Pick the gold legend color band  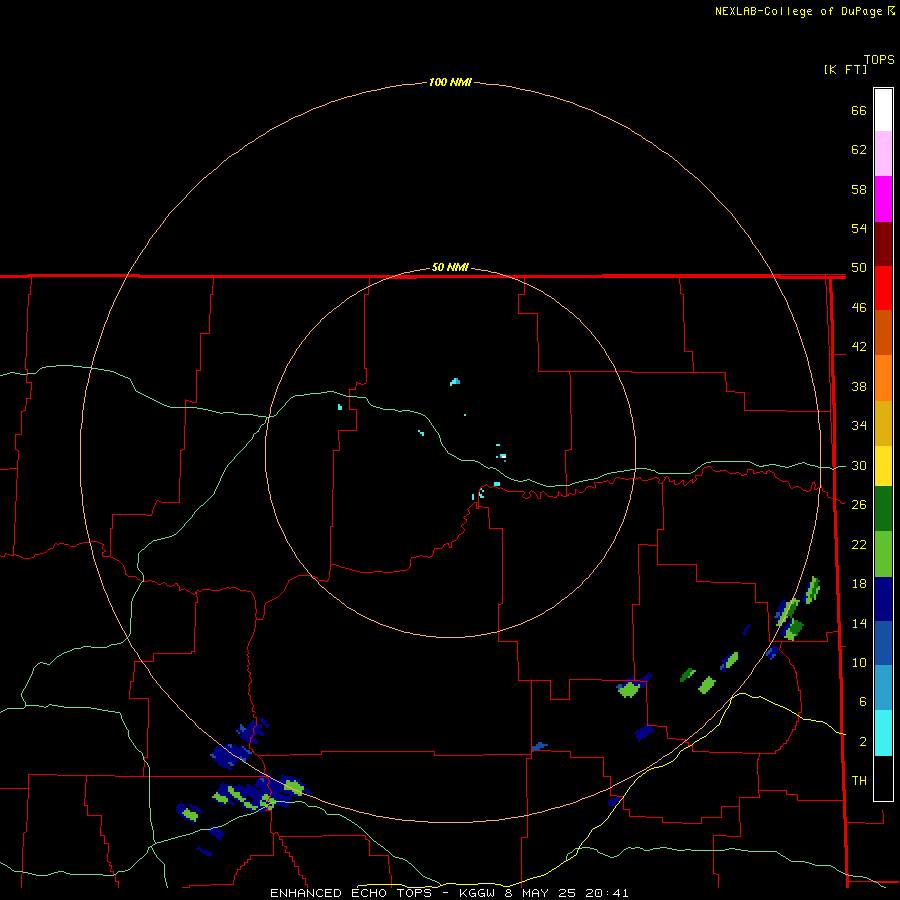pos(883,423)
